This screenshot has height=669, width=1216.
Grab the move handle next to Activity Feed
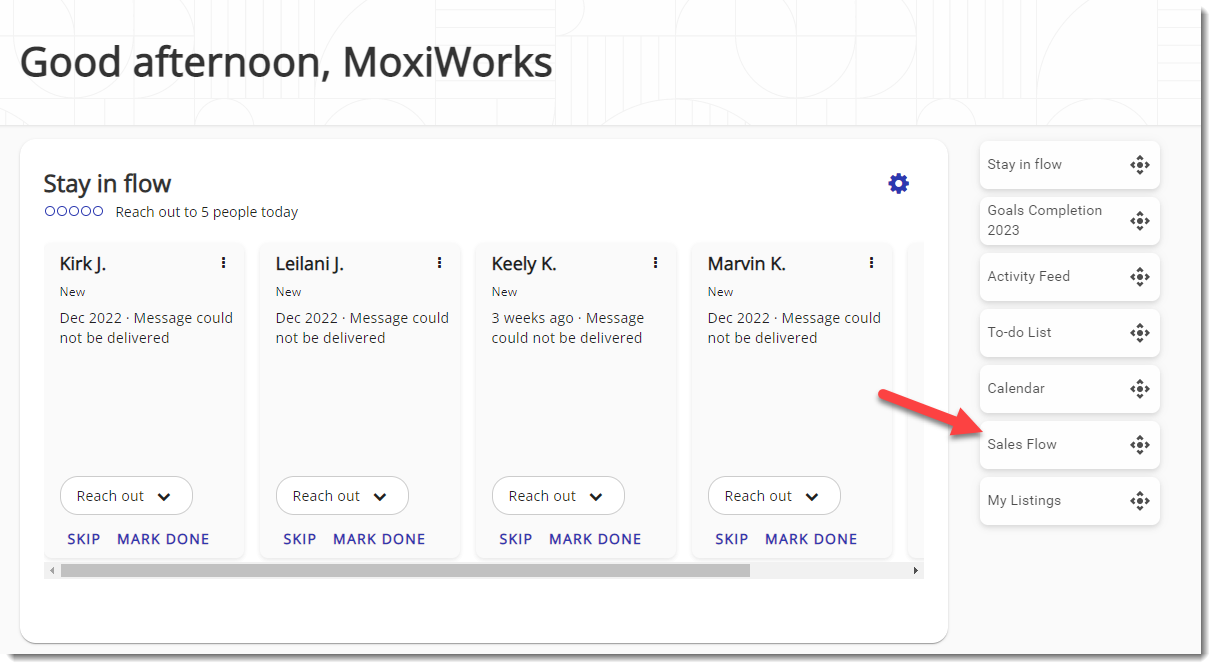(x=1140, y=276)
